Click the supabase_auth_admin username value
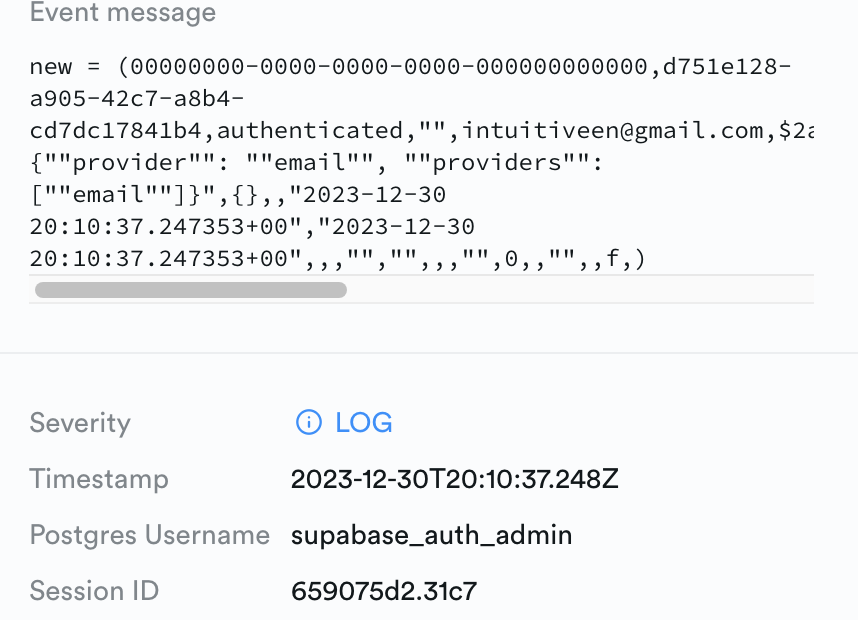The width and height of the screenshot is (858, 620). [431, 535]
